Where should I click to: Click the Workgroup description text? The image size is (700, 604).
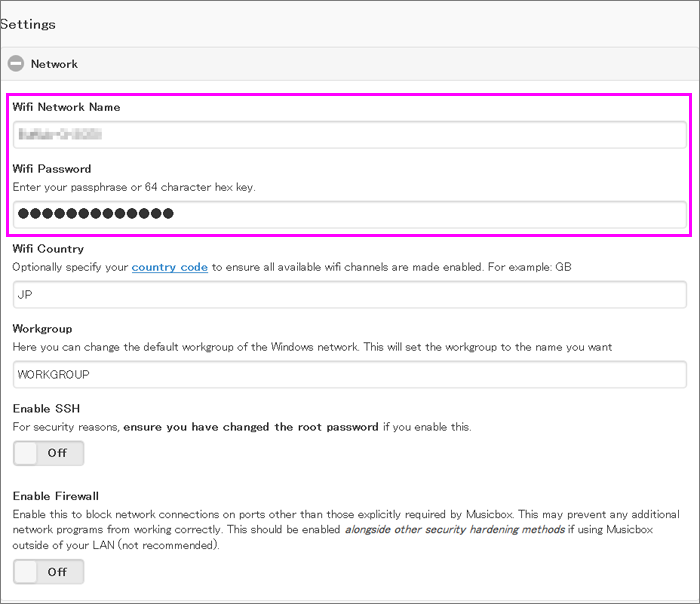tap(312, 347)
